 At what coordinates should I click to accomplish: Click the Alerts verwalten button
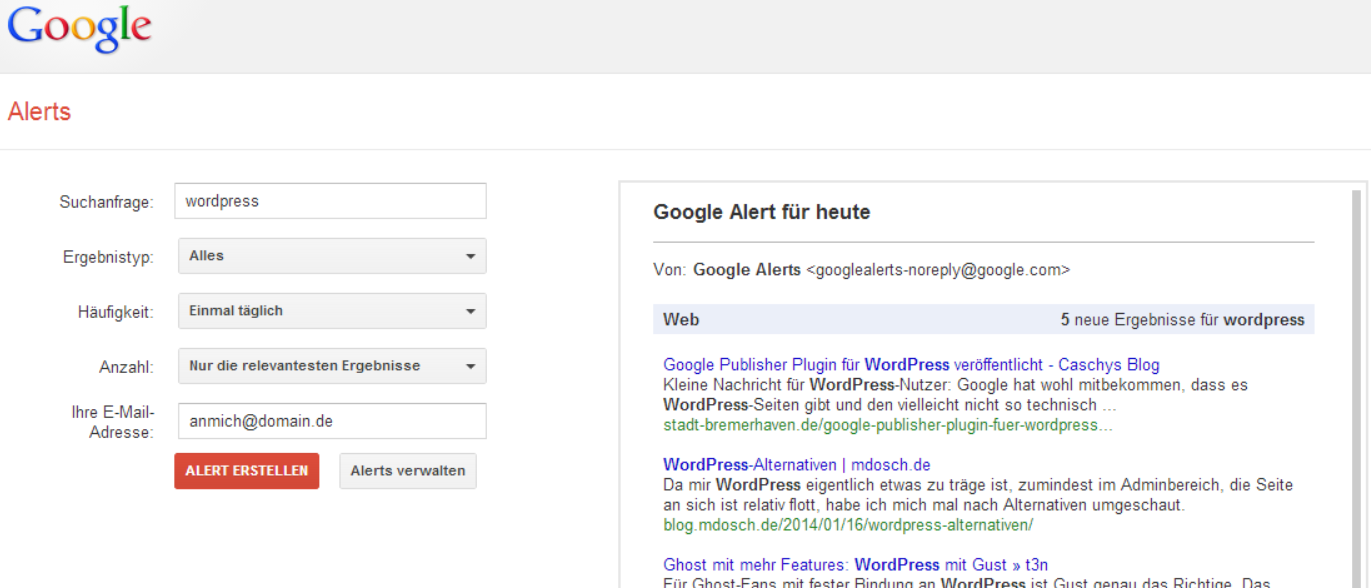408,471
